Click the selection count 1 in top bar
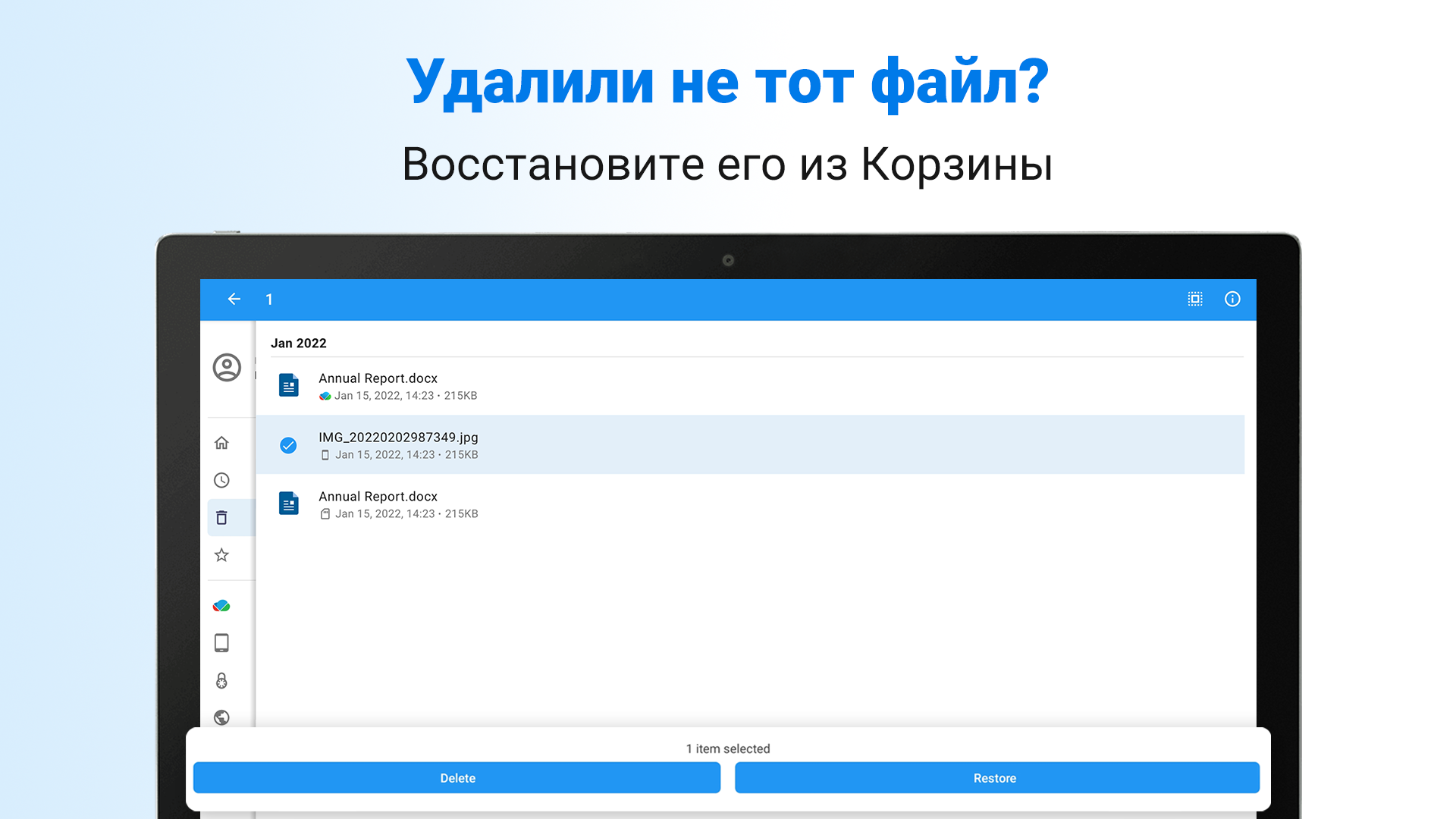Screen dimensions: 1456x819 coord(269,300)
